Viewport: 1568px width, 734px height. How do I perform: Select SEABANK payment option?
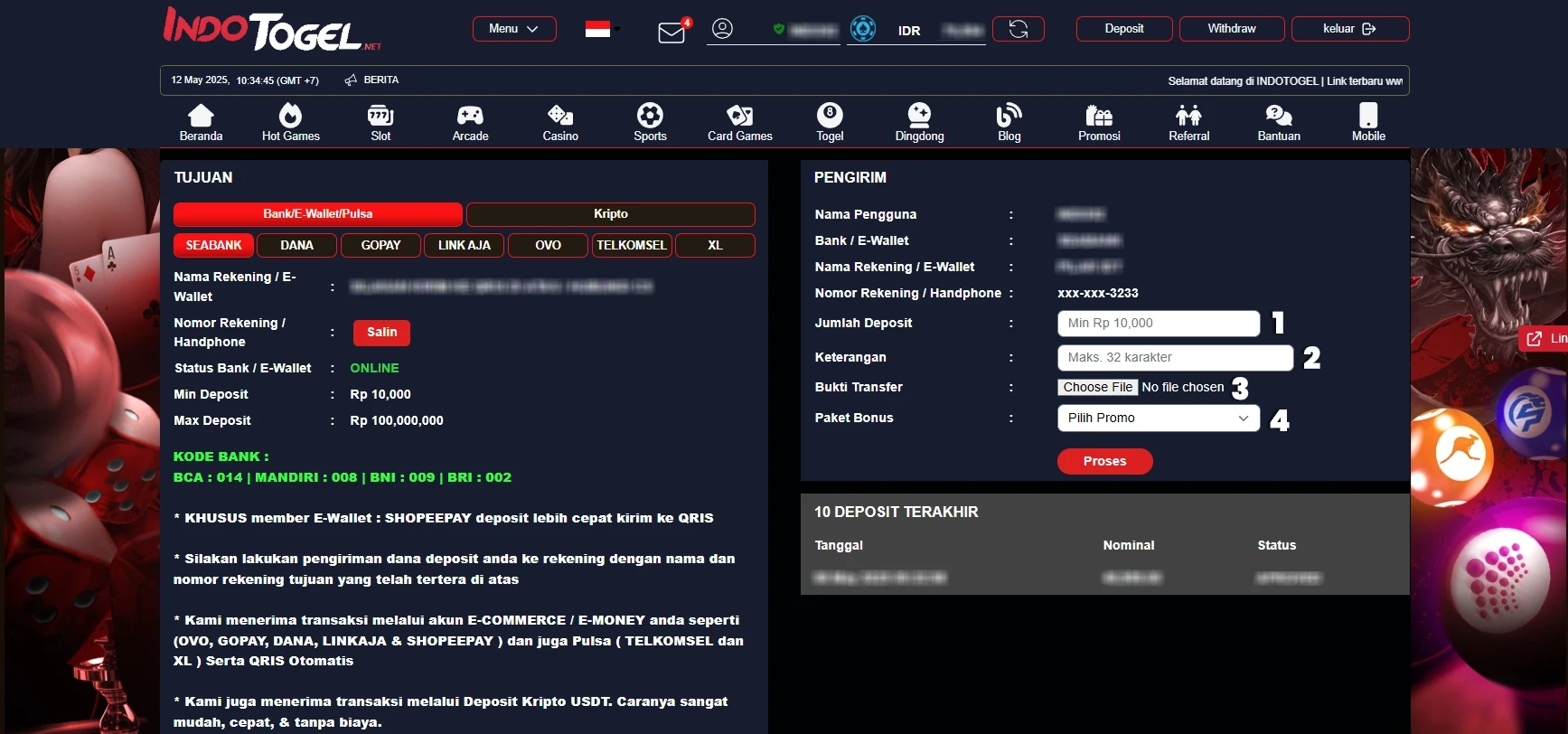tap(213, 246)
